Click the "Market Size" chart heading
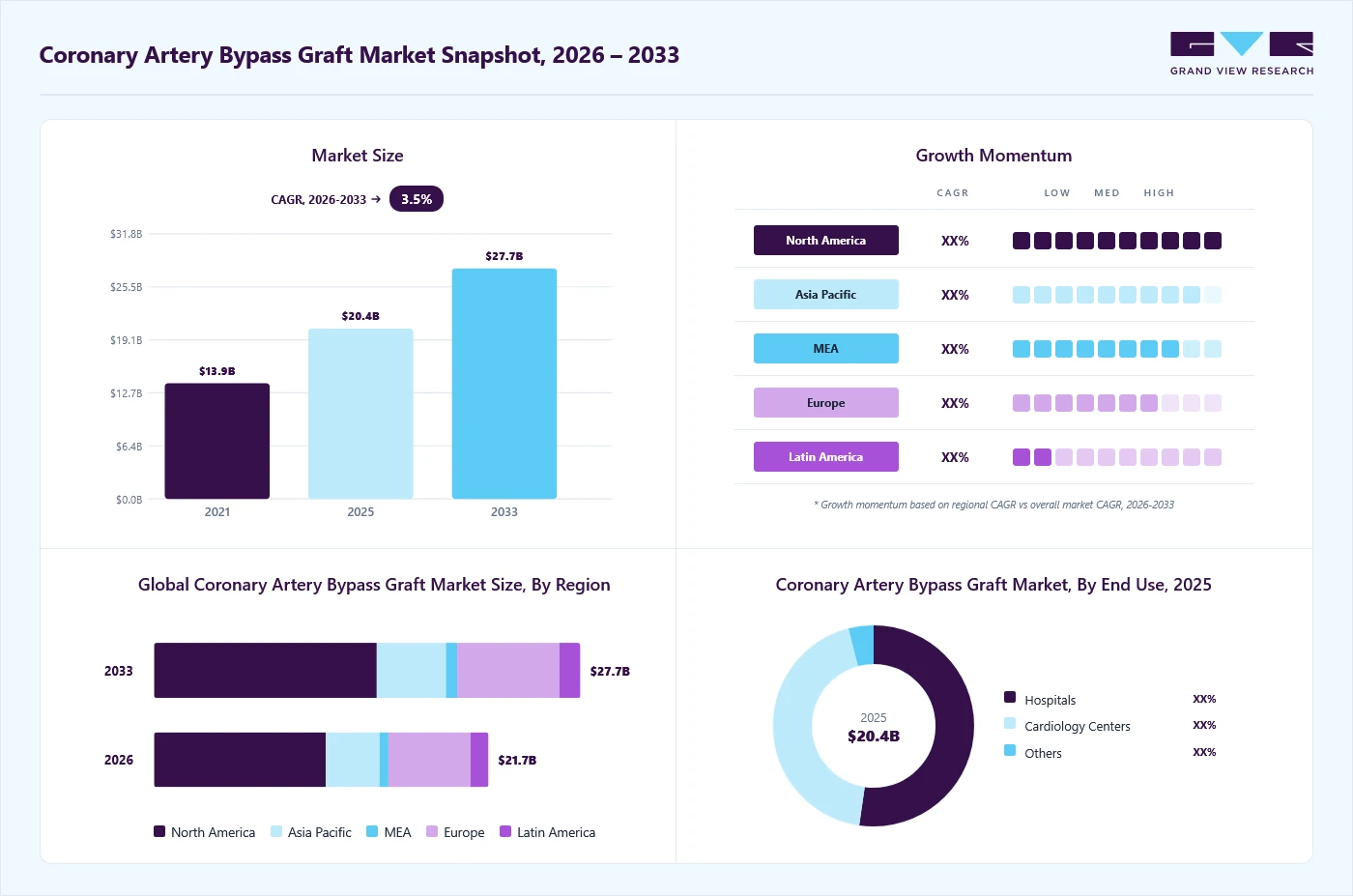This screenshot has width=1353, height=896. tap(358, 156)
